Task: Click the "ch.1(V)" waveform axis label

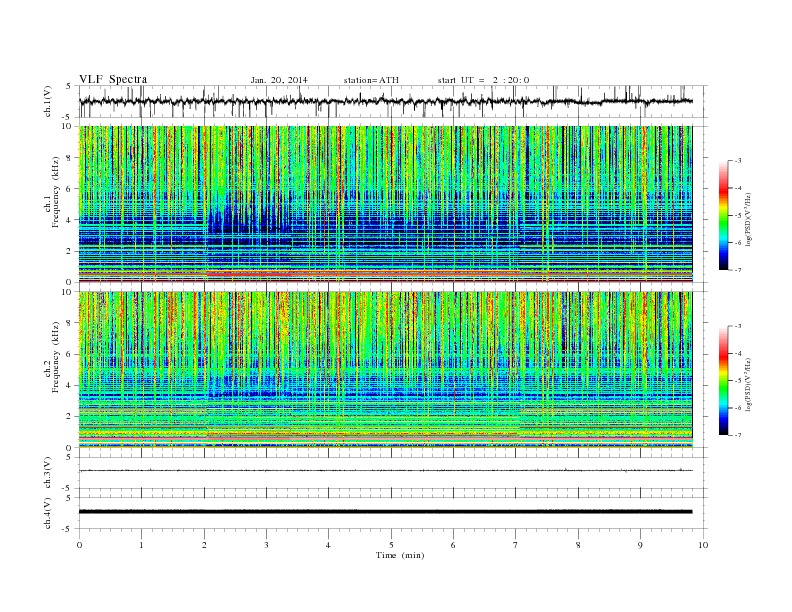Action: tap(48, 101)
